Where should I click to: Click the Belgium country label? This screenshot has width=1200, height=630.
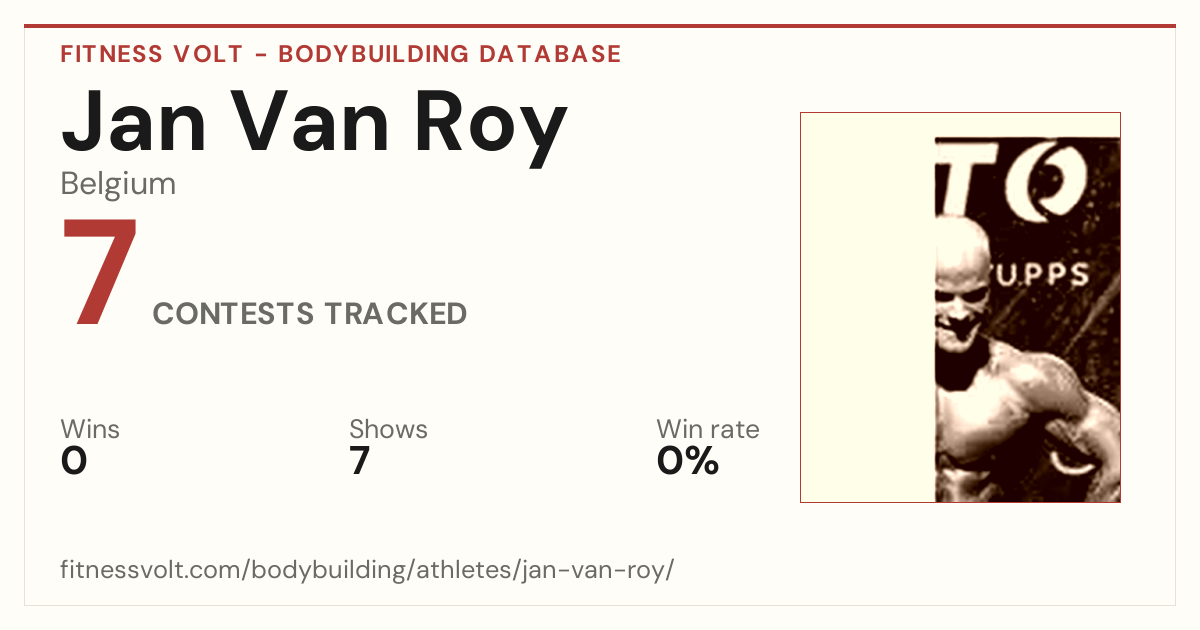click(x=118, y=184)
